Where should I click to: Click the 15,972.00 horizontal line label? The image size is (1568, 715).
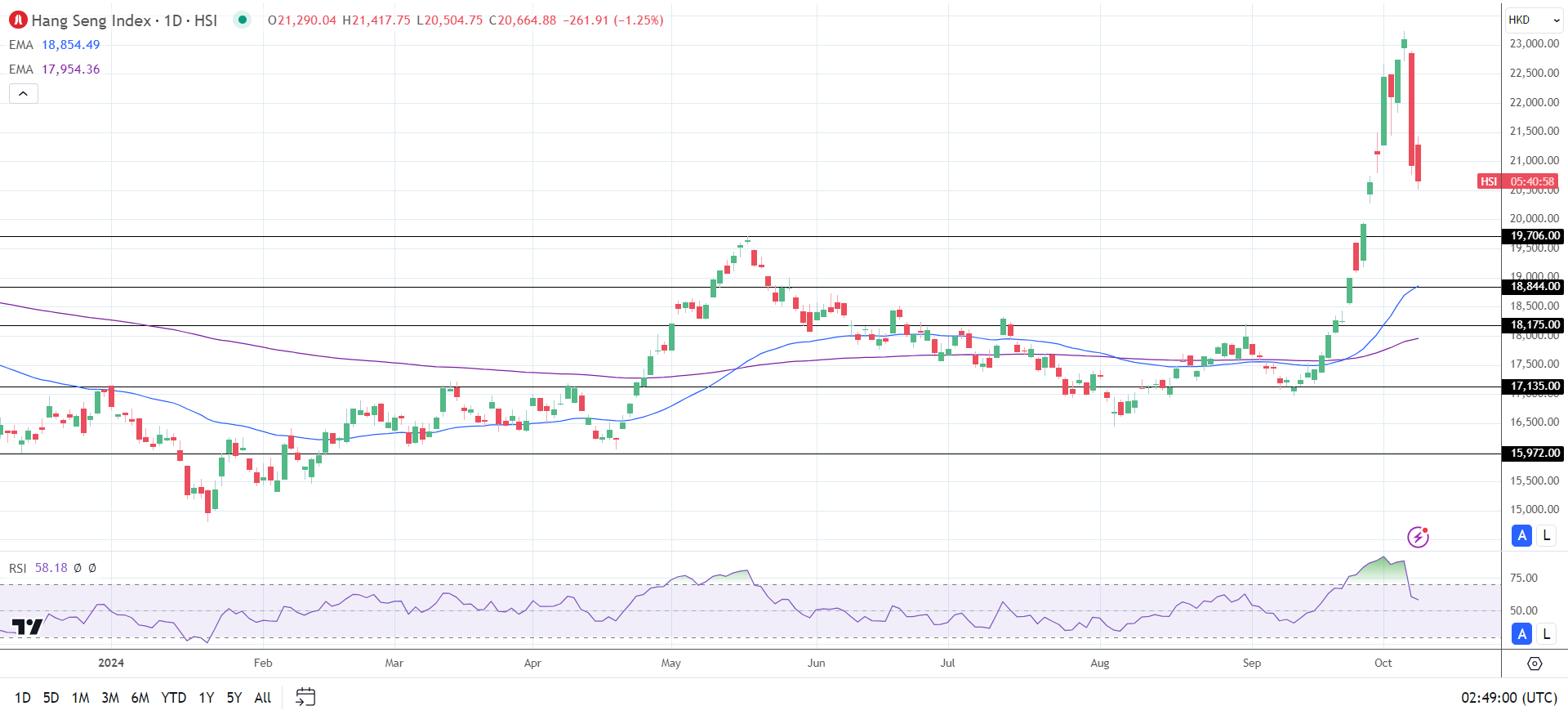(1534, 454)
